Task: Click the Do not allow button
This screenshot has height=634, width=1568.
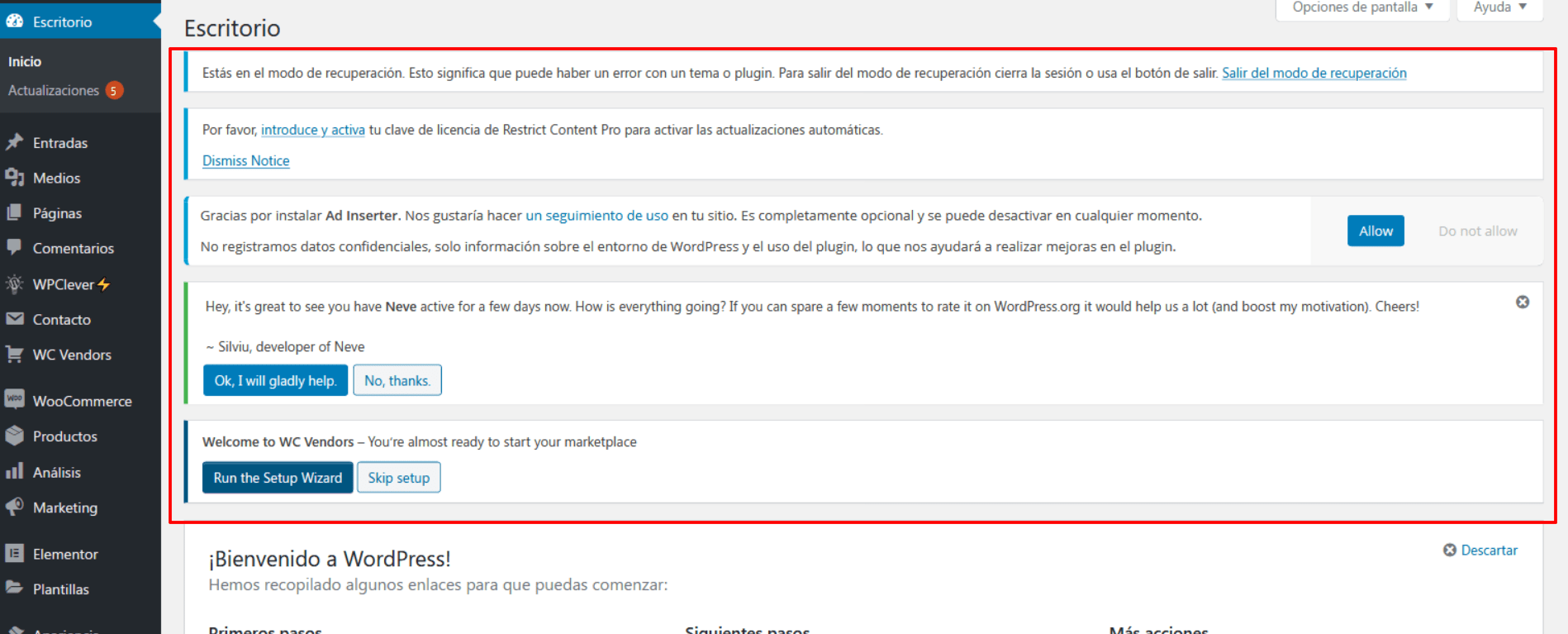Action: [x=1477, y=231]
